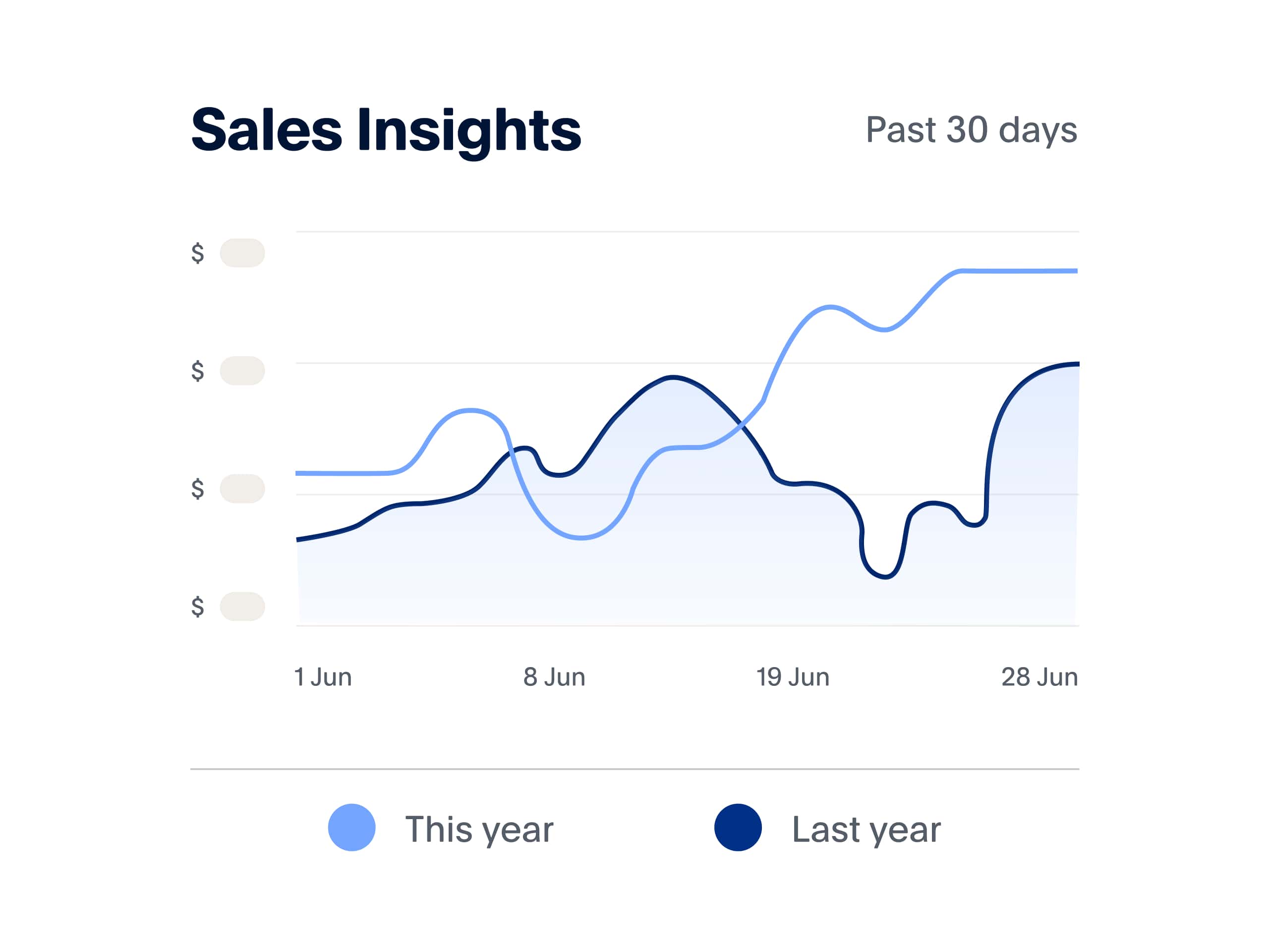Select the 1 Jun date label
This screenshot has width=1269, height=952.
(323, 677)
